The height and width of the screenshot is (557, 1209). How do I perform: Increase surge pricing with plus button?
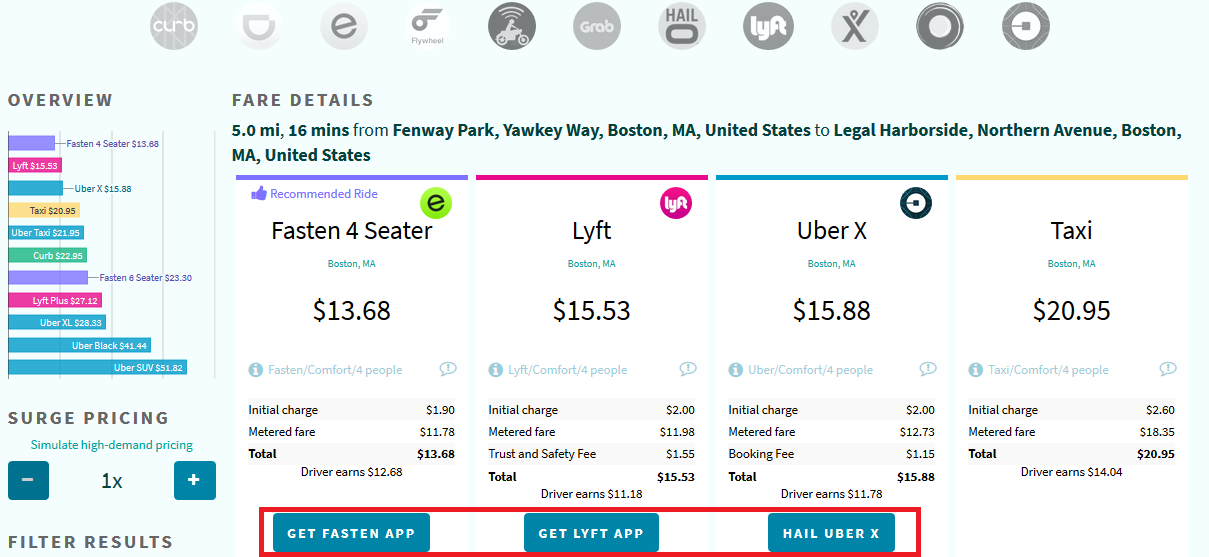click(194, 480)
